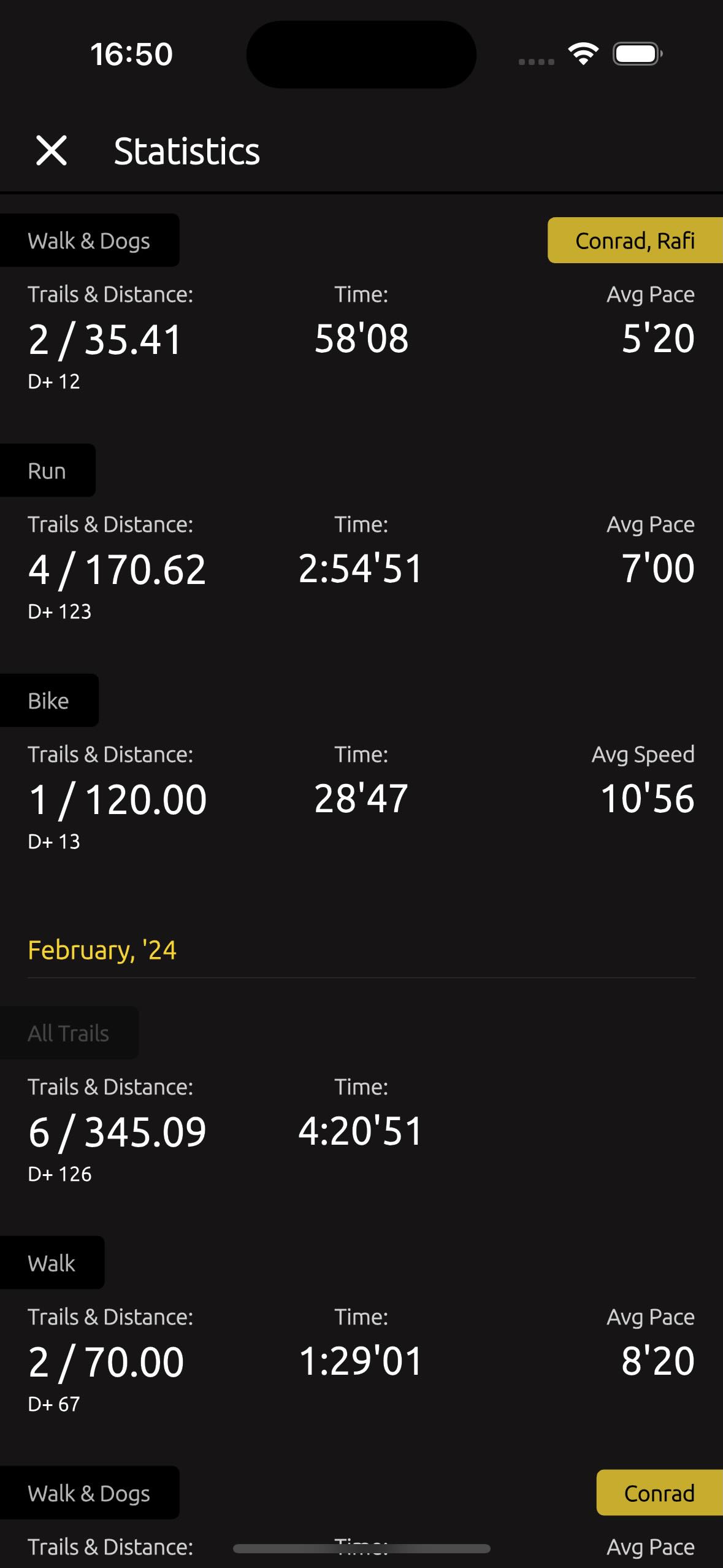723x1568 pixels.
Task: Tap the Statistics page title
Action: coord(187,152)
